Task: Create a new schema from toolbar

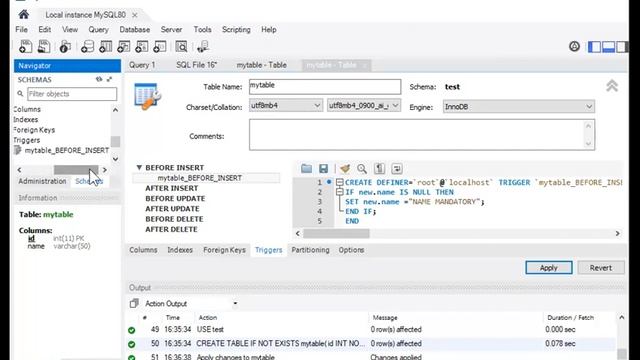Action: (x=87, y=47)
